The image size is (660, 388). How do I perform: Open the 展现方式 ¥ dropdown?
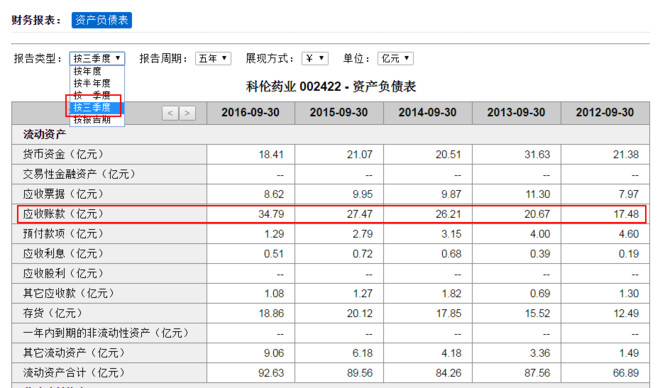click(x=315, y=58)
